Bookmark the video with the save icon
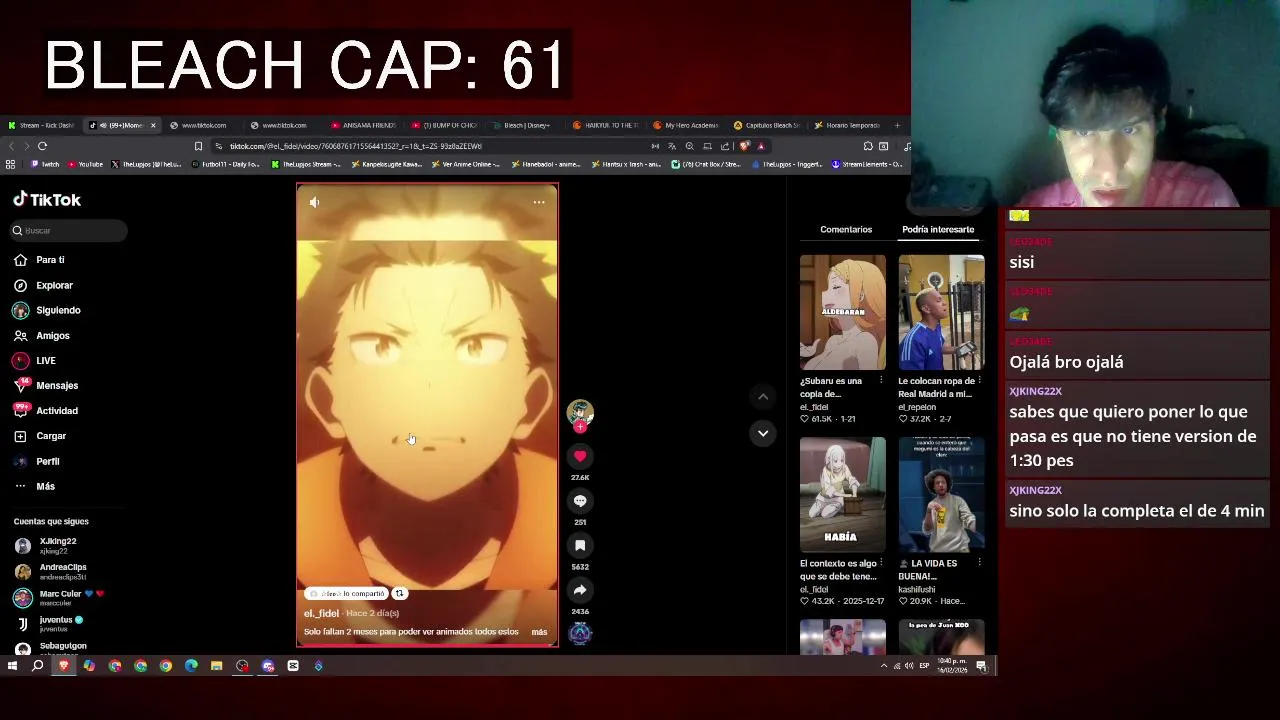The width and height of the screenshot is (1280, 720). coord(580,545)
